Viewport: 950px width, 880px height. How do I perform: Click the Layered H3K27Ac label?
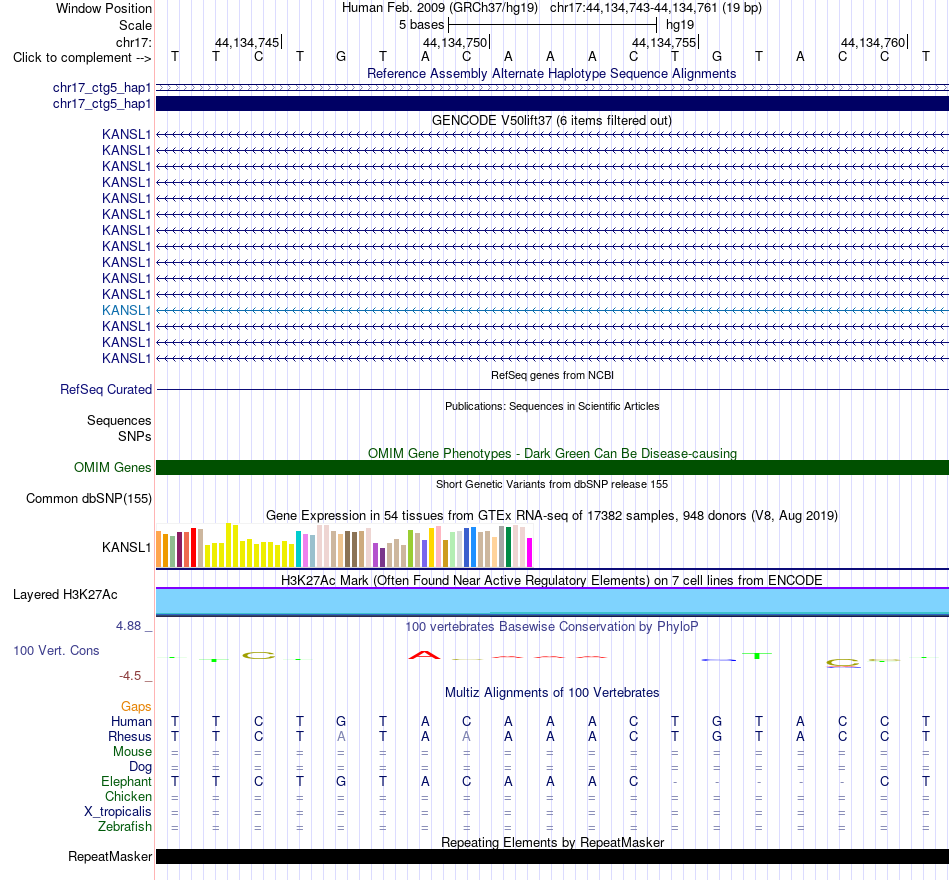coord(65,595)
